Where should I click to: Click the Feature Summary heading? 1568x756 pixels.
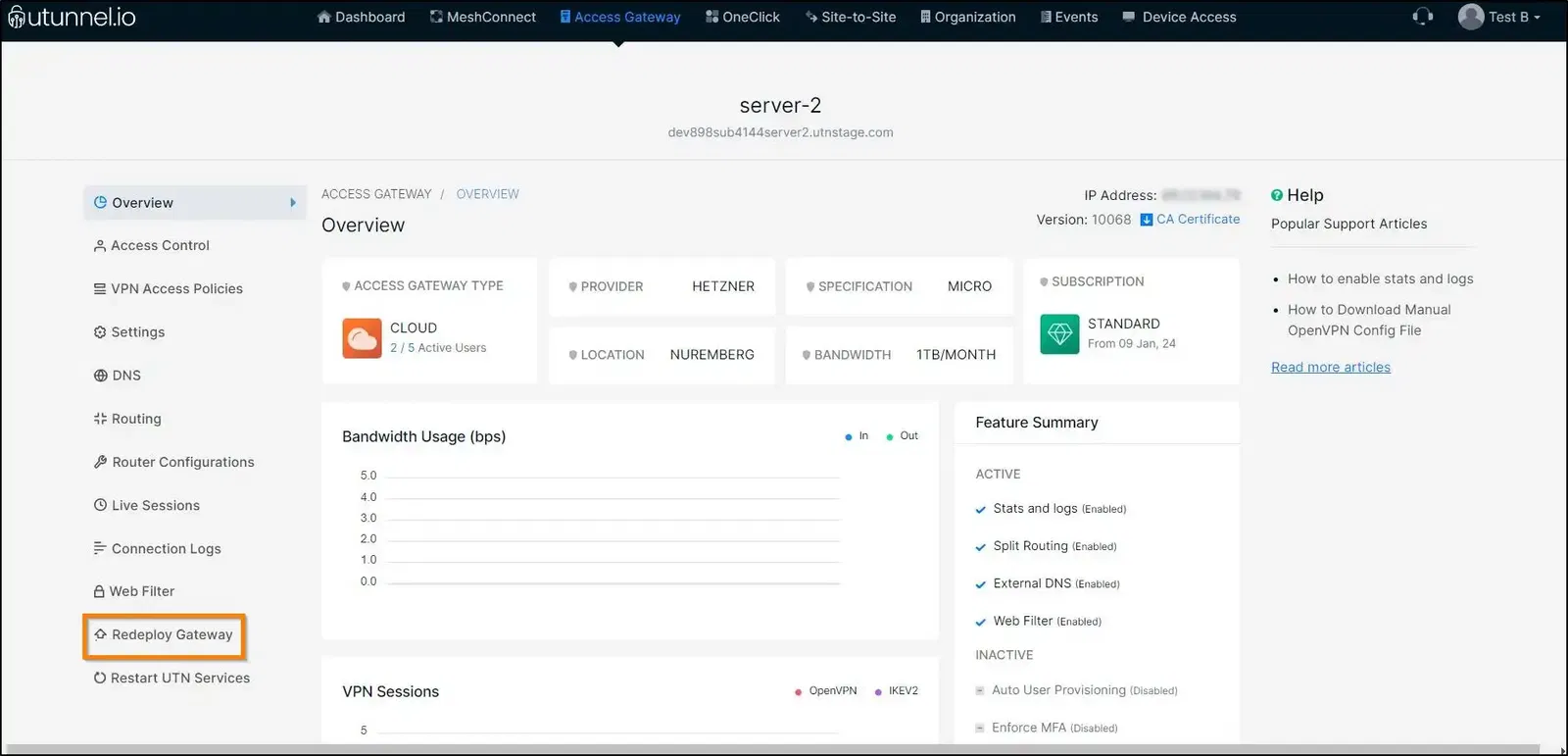[x=1037, y=423]
